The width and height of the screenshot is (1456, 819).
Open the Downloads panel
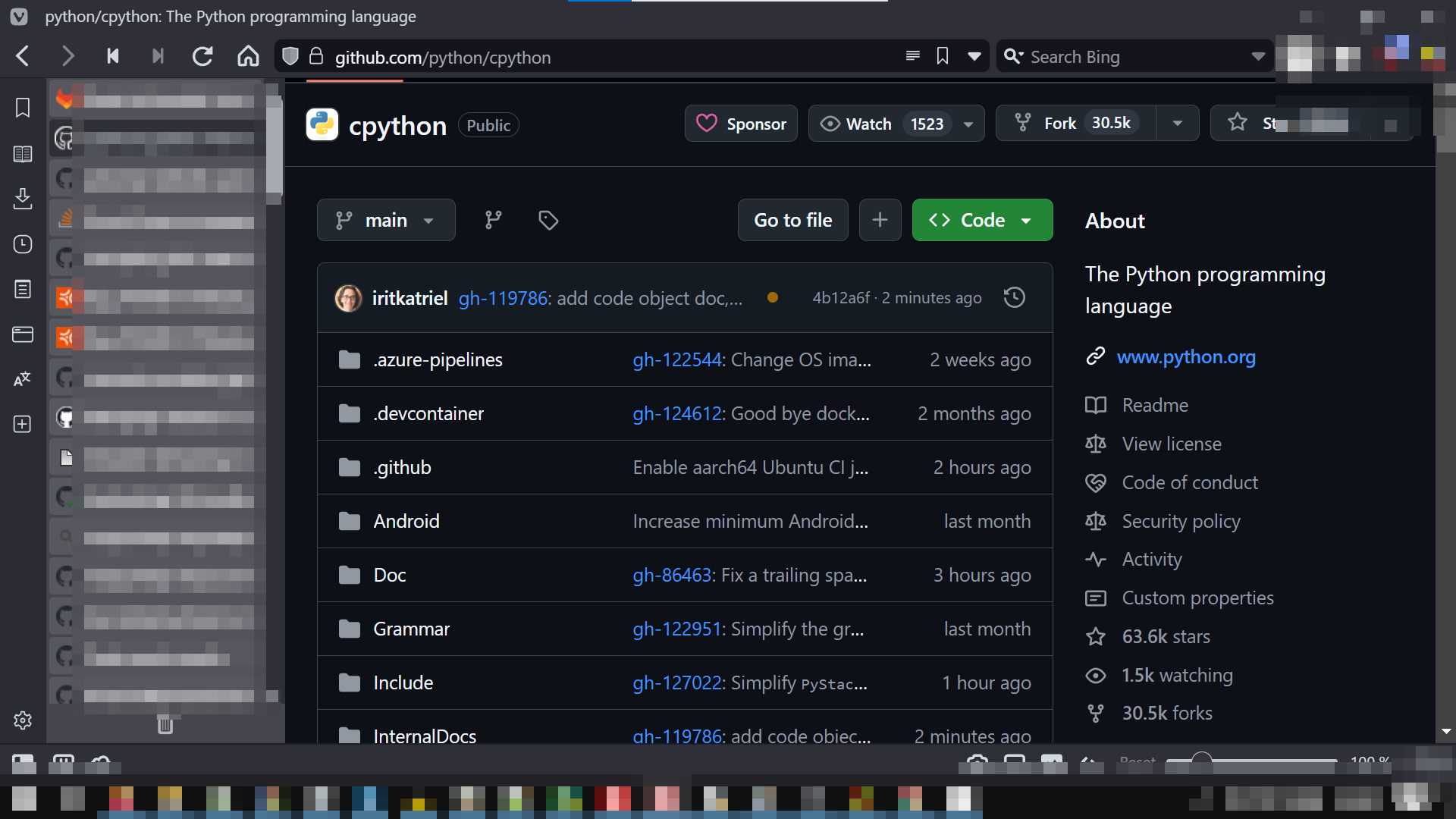[x=23, y=199]
